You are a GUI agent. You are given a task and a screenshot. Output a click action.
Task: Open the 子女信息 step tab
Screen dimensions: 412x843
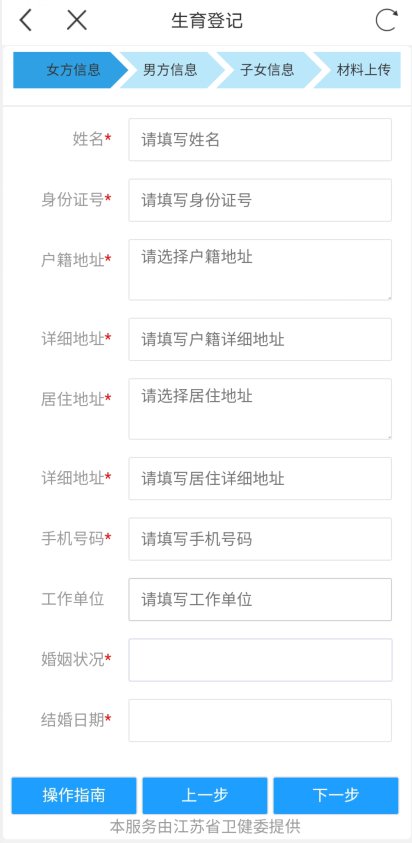267,70
